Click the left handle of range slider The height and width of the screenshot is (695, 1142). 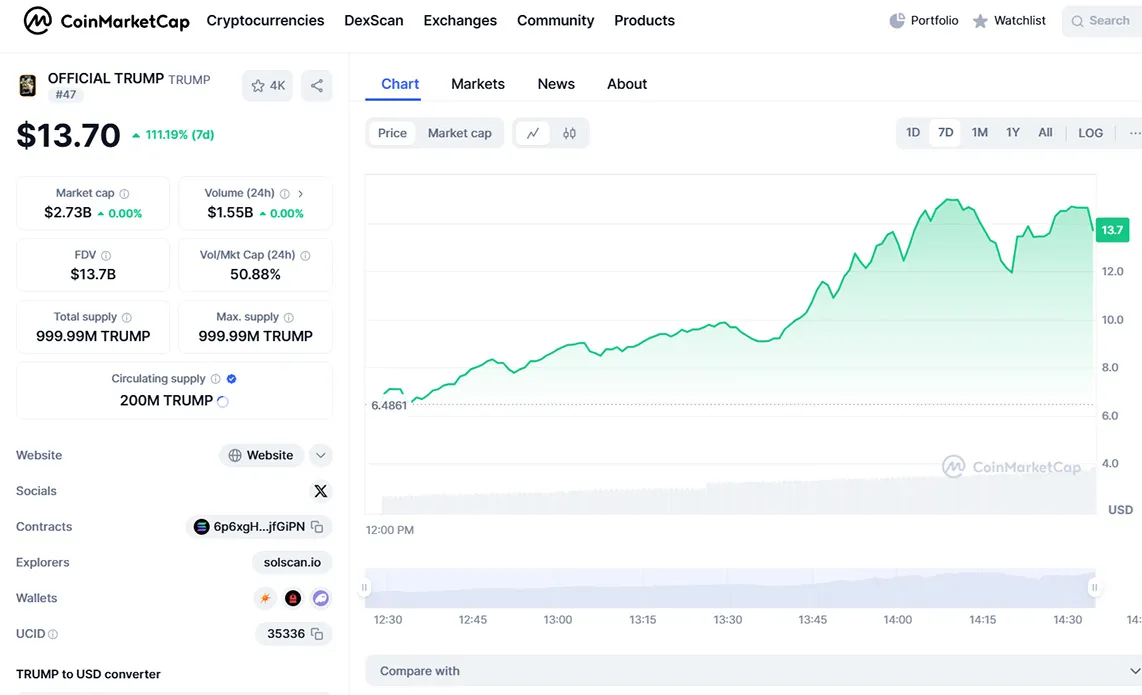364,587
